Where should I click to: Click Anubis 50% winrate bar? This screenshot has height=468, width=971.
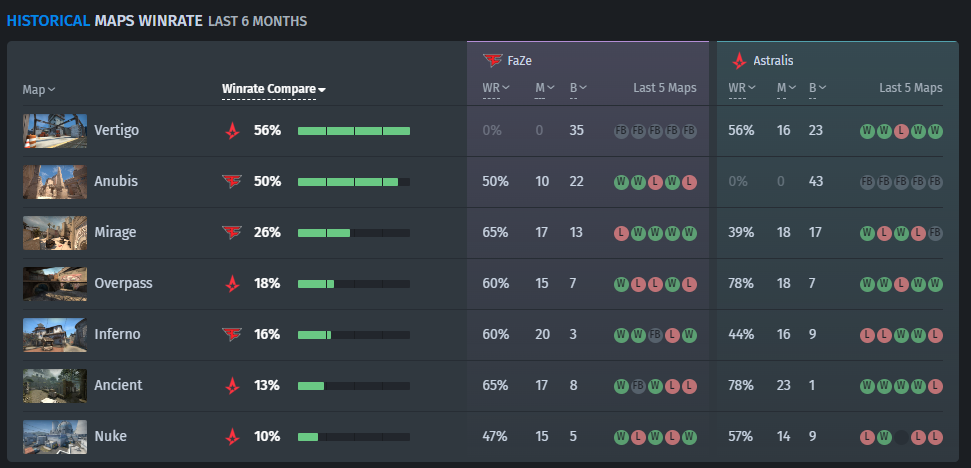(x=354, y=182)
